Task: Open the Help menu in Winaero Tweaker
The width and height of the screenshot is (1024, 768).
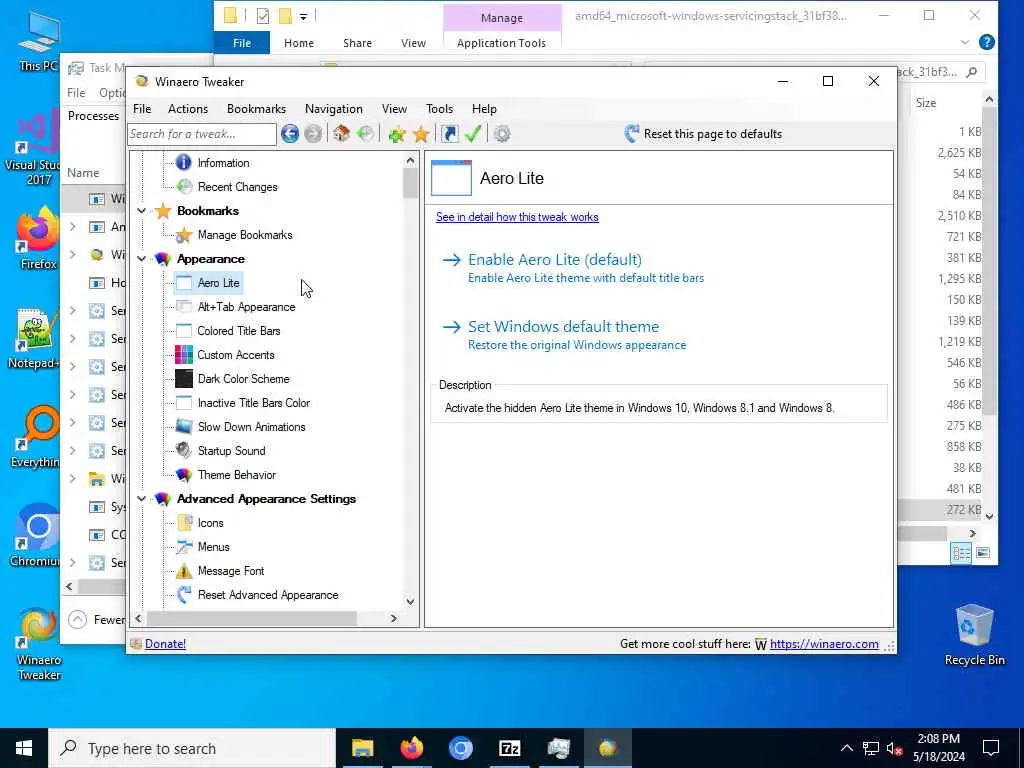Action: coord(484,109)
